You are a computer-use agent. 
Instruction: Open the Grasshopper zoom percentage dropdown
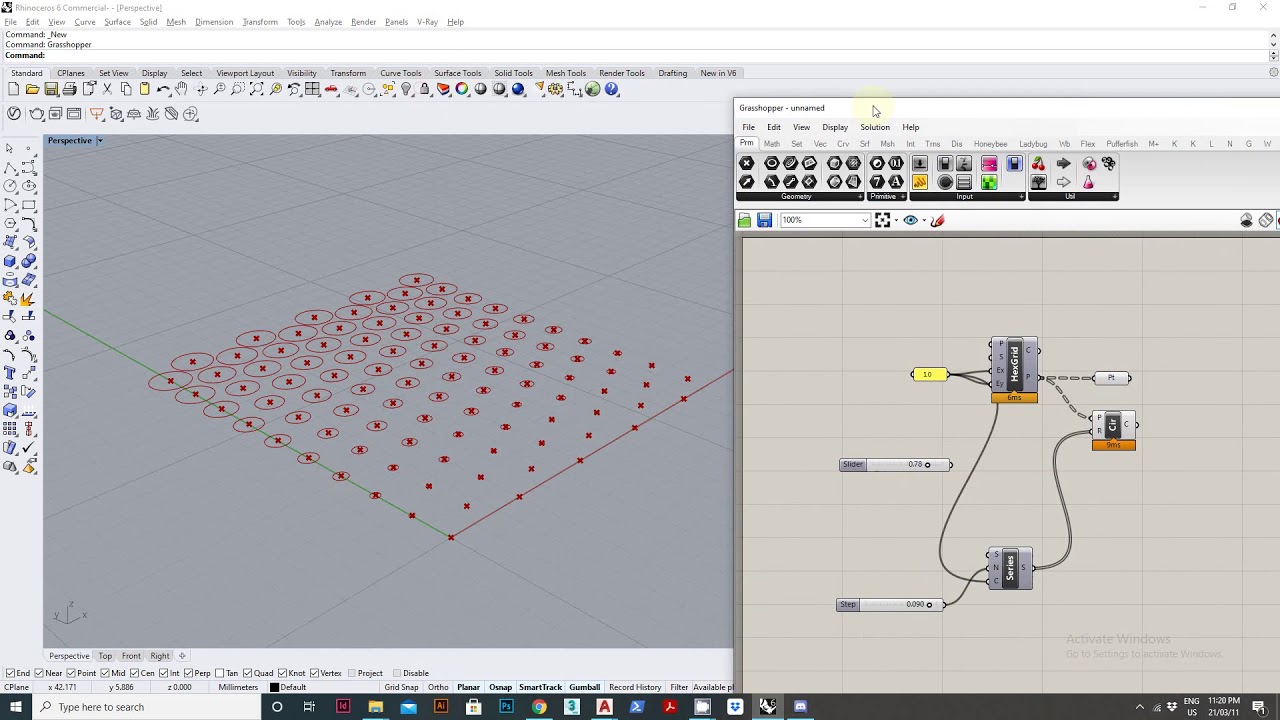(x=863, y=220)
